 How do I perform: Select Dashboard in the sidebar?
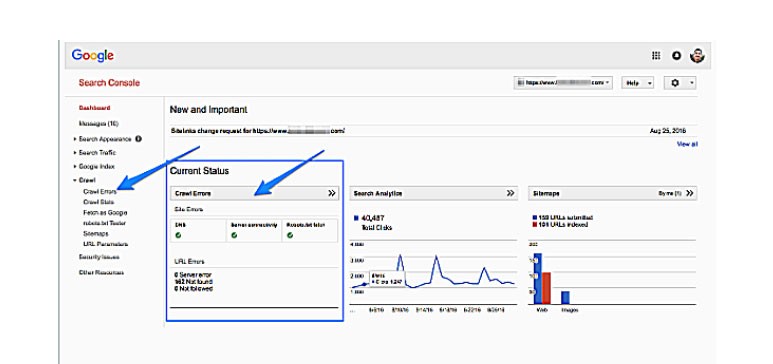coord(94,108)
